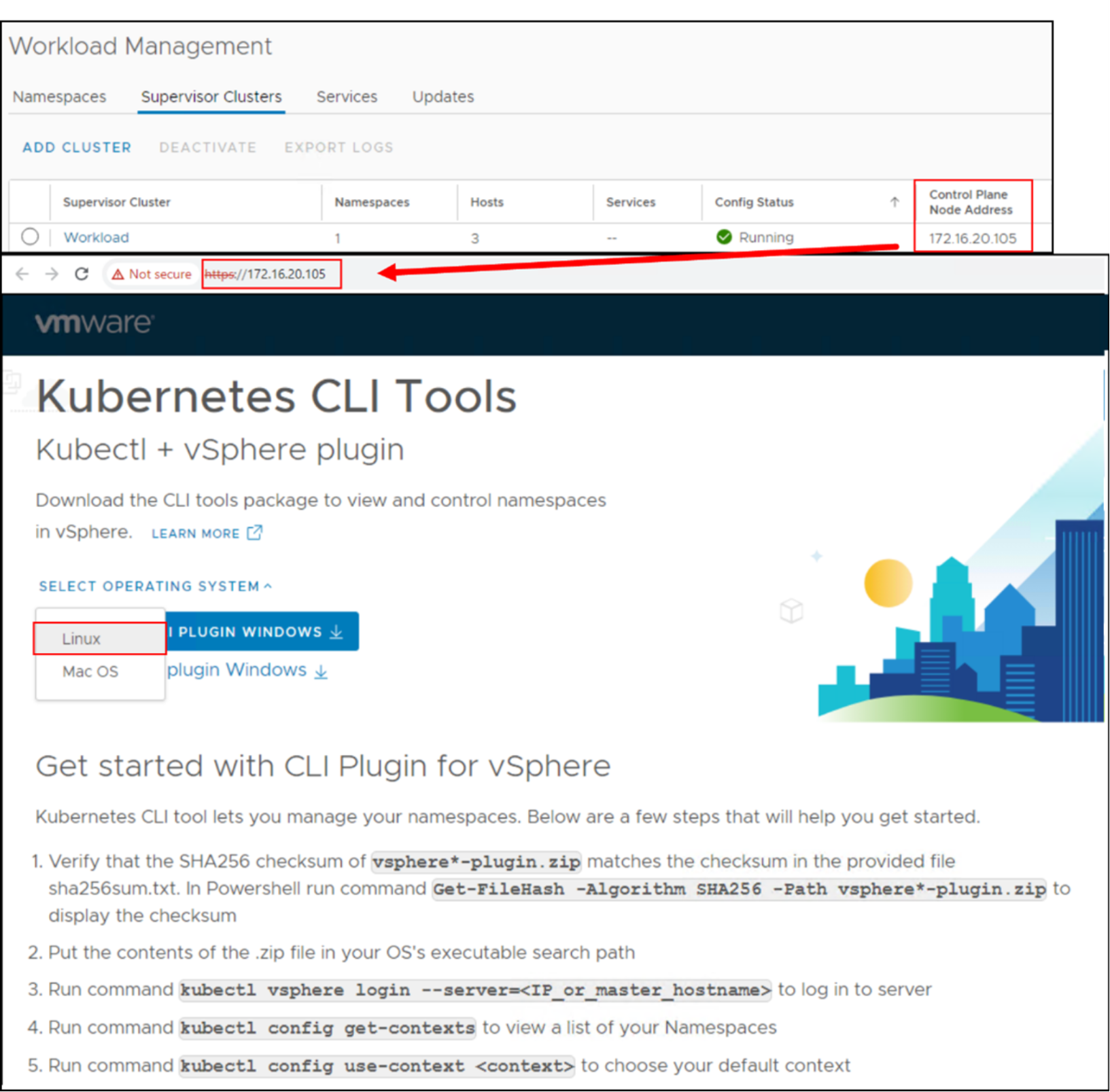Open the LEARN MORE link
Viewport: 1110px width, 1092px height.
(195, 533)
